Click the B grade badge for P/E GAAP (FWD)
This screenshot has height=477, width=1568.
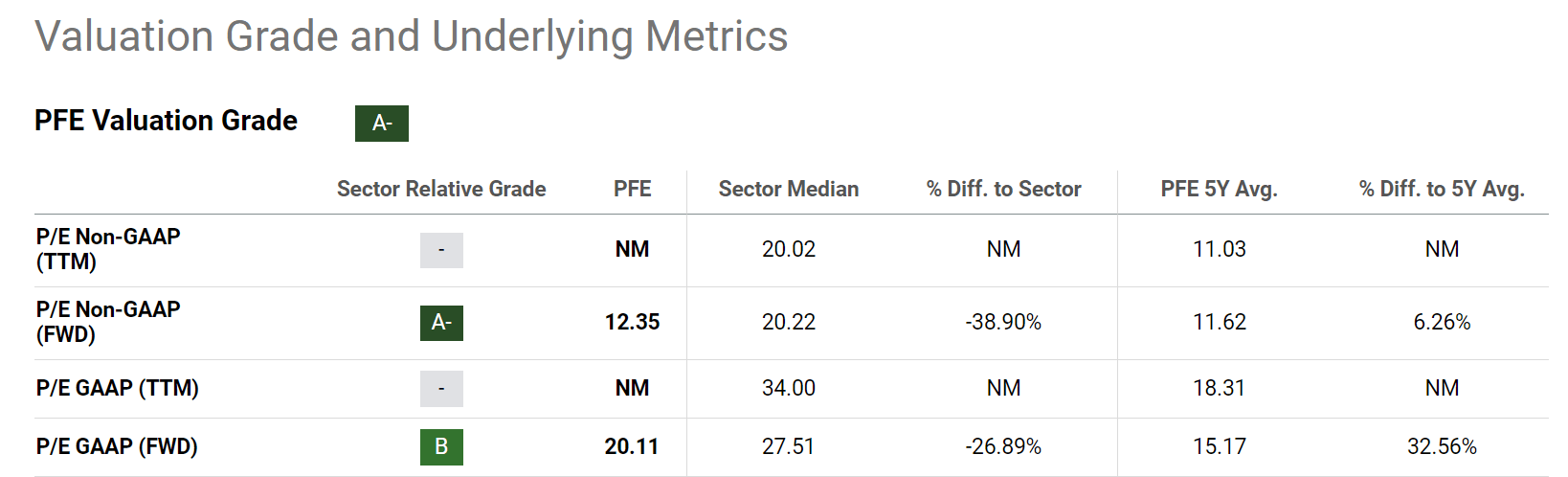[x=441, y=446]
